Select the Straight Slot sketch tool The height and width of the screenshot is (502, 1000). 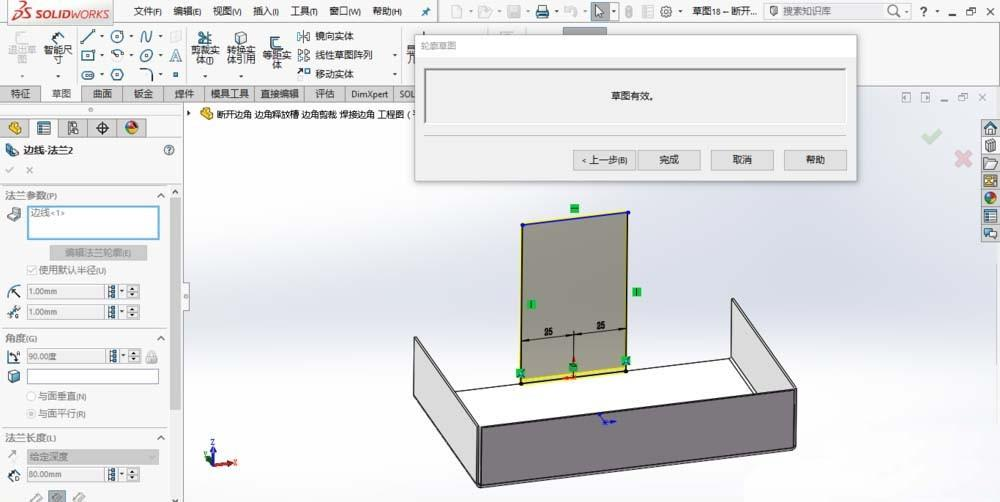coord(88,75)
